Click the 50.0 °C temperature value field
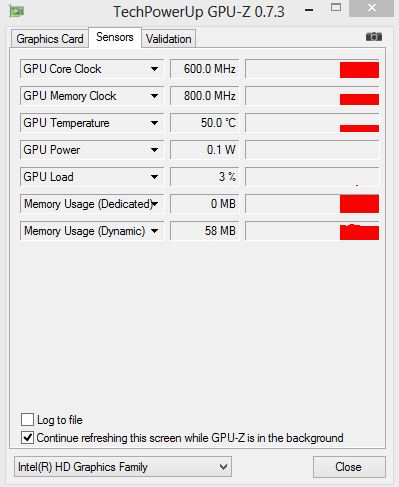The image size is (399, 487). [204, 123]
